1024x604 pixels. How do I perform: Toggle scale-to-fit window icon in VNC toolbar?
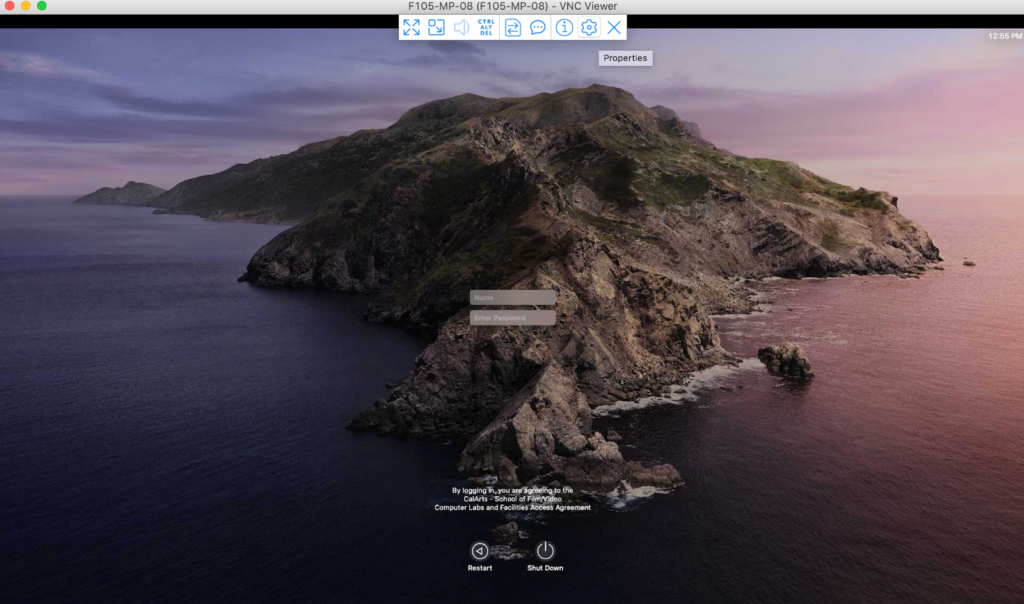(436, 27)
